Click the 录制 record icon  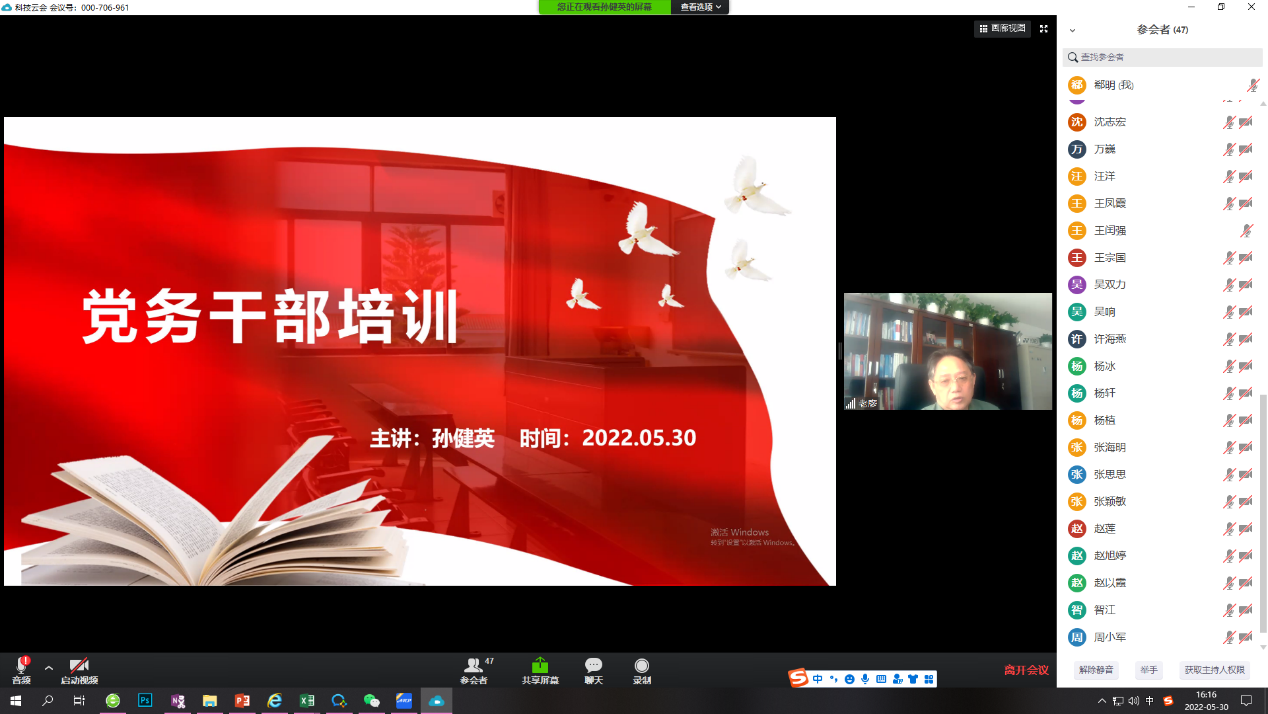pos(641,666)
